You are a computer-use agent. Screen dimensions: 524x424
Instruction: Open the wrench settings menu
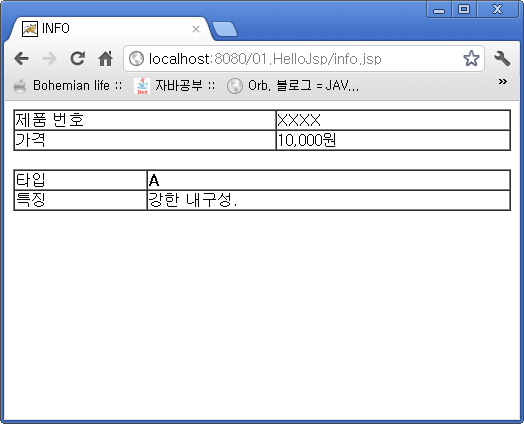pyautogui.click(x=502, y=59)
